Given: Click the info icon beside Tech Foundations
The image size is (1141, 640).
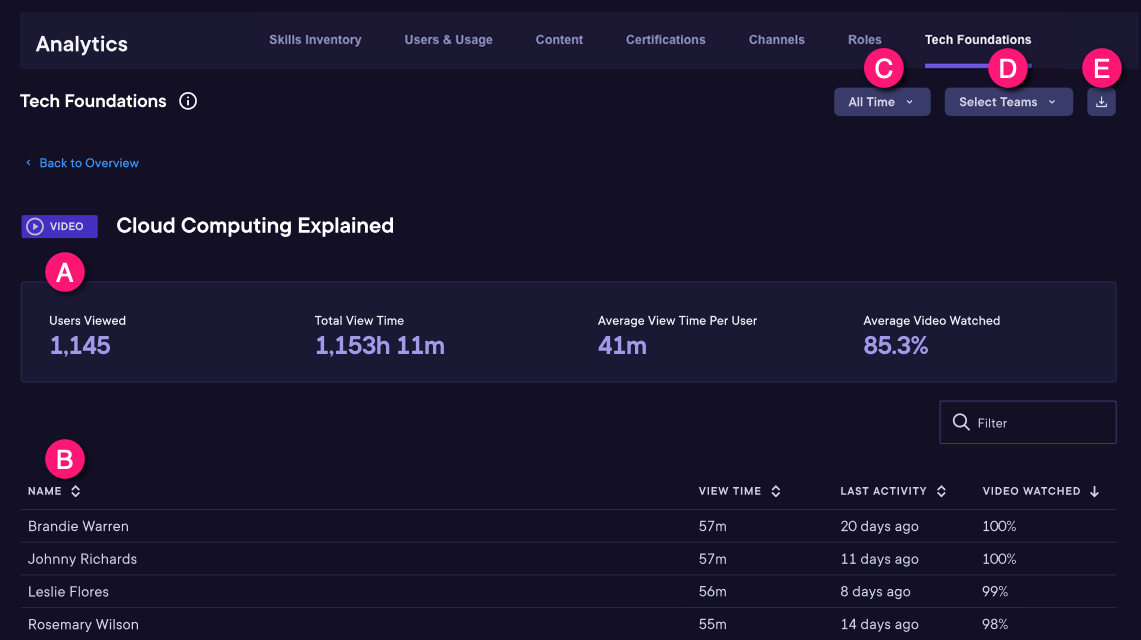Looking at the screenshot, I should (188, 101).
